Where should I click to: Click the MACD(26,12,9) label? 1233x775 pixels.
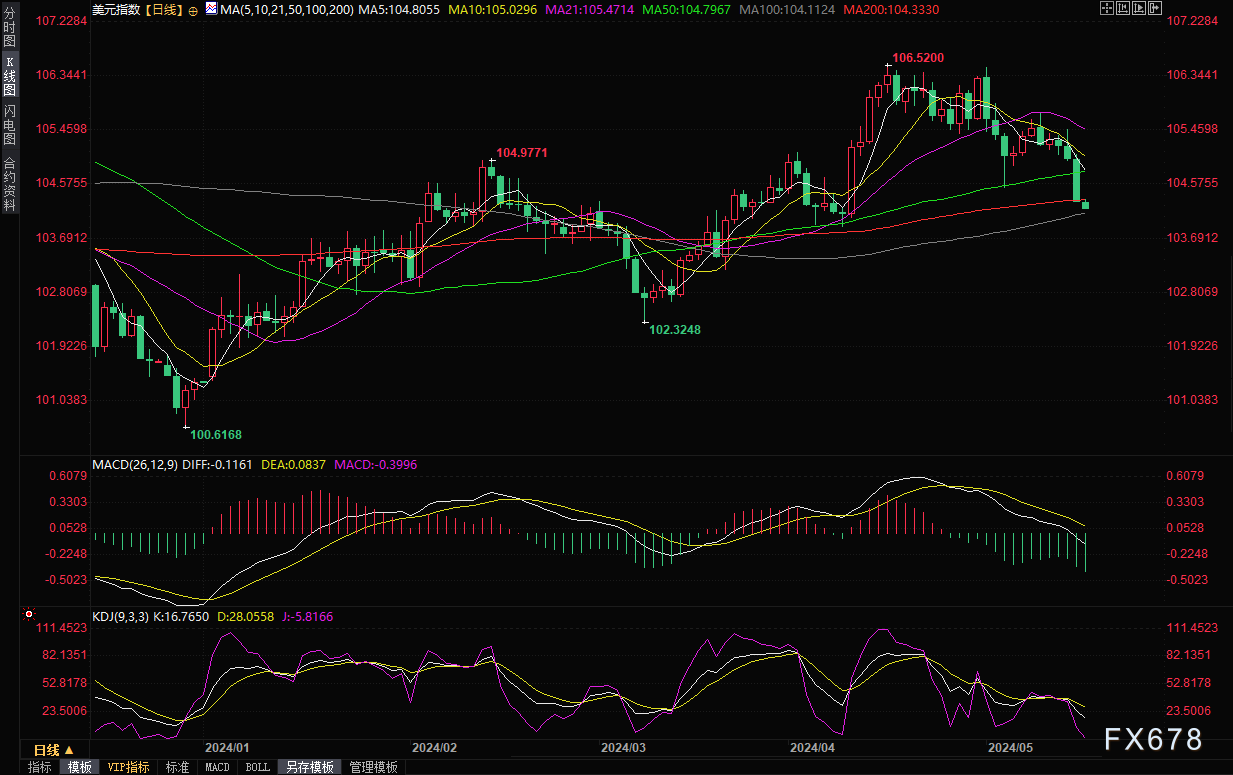coord(134,465)
